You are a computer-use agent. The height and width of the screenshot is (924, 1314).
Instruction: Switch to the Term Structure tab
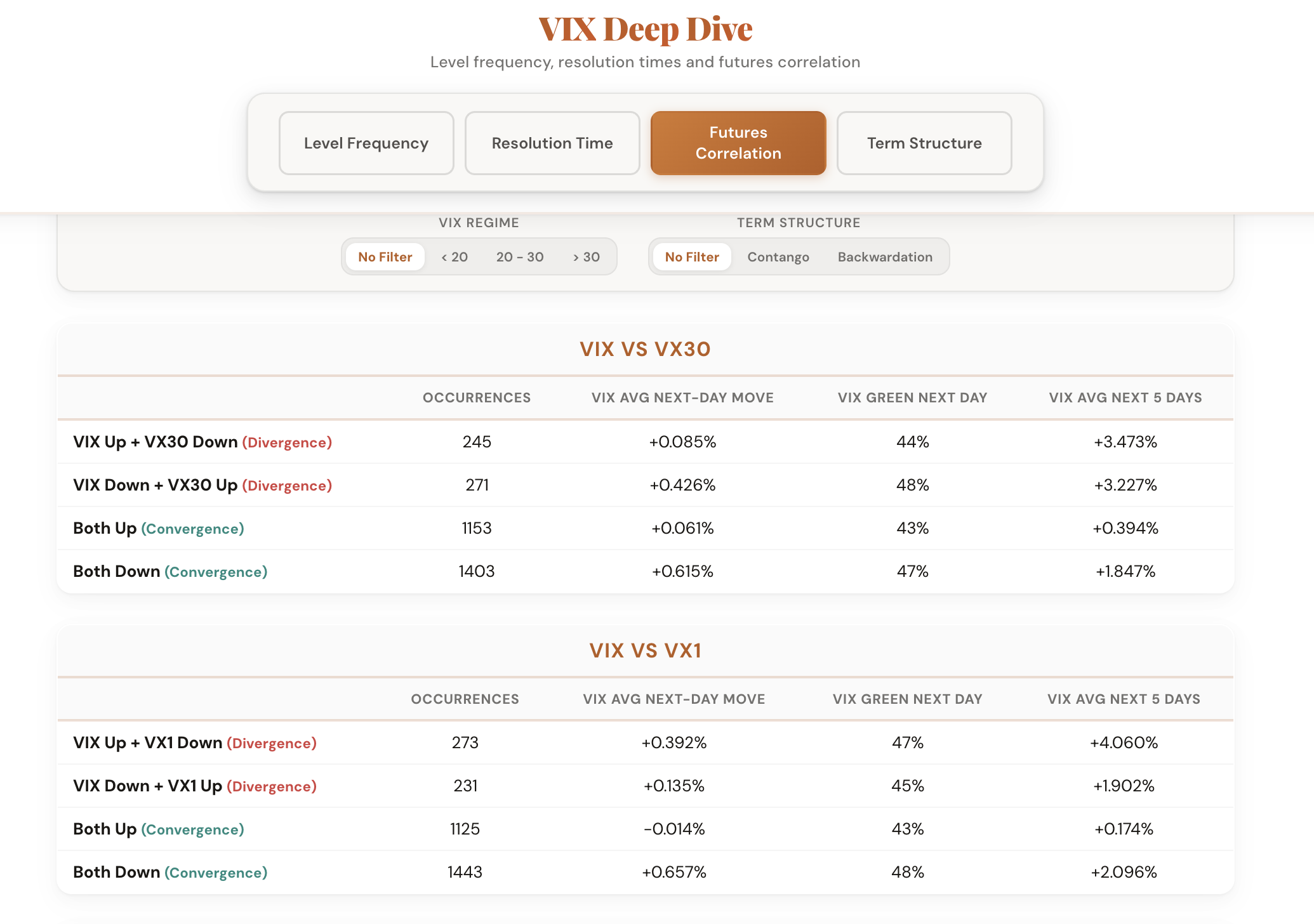coord(923,143)
